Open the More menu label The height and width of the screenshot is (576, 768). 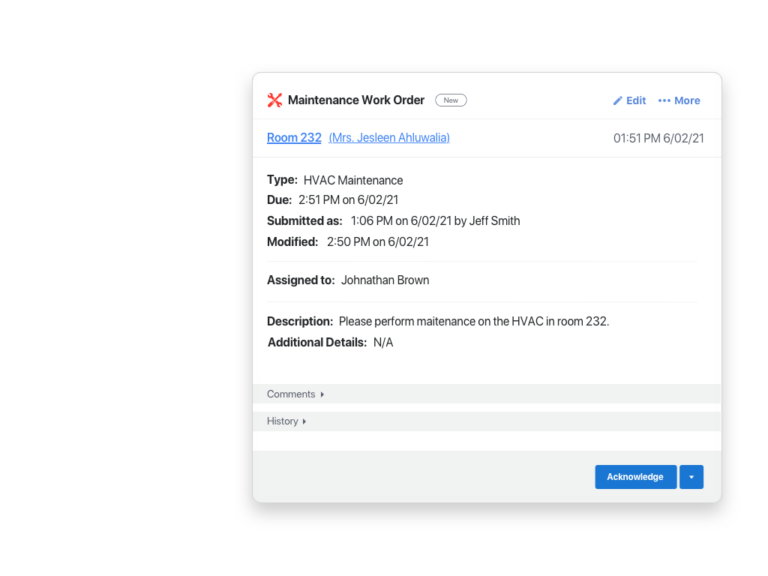click(687, 101)
